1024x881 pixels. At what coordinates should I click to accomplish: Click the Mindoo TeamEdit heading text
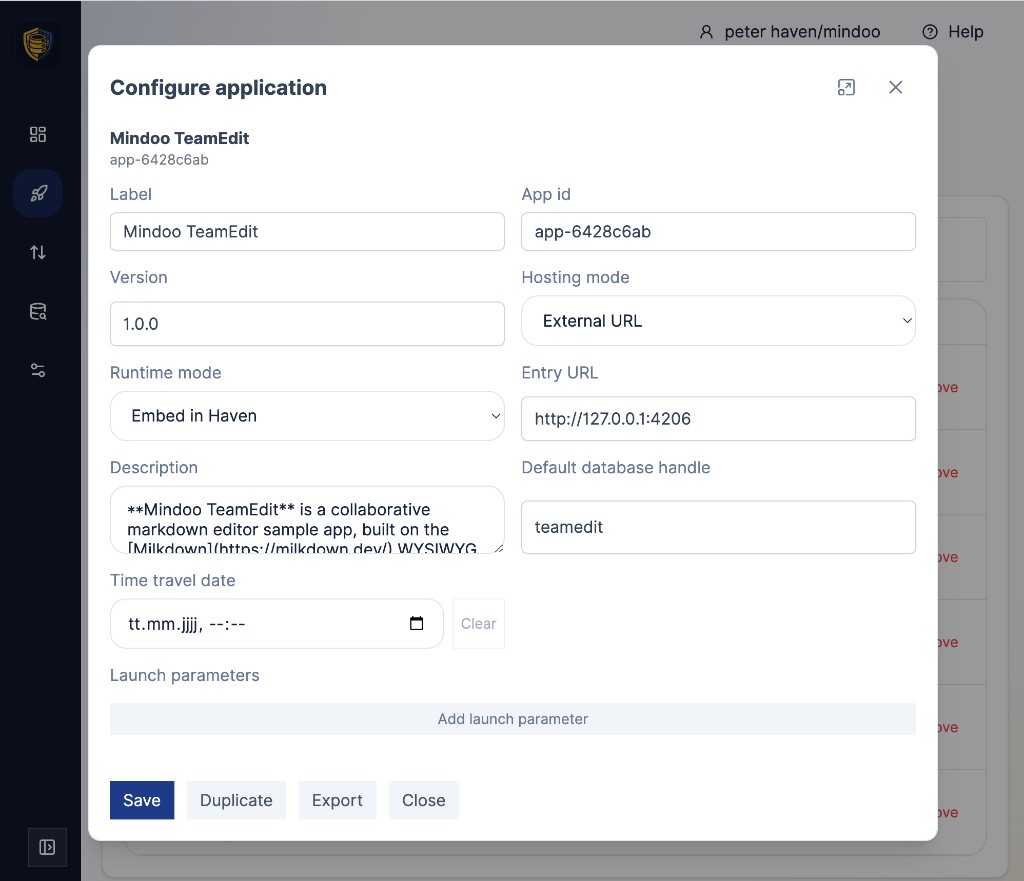pyautogui.click(x=180, y=138)
